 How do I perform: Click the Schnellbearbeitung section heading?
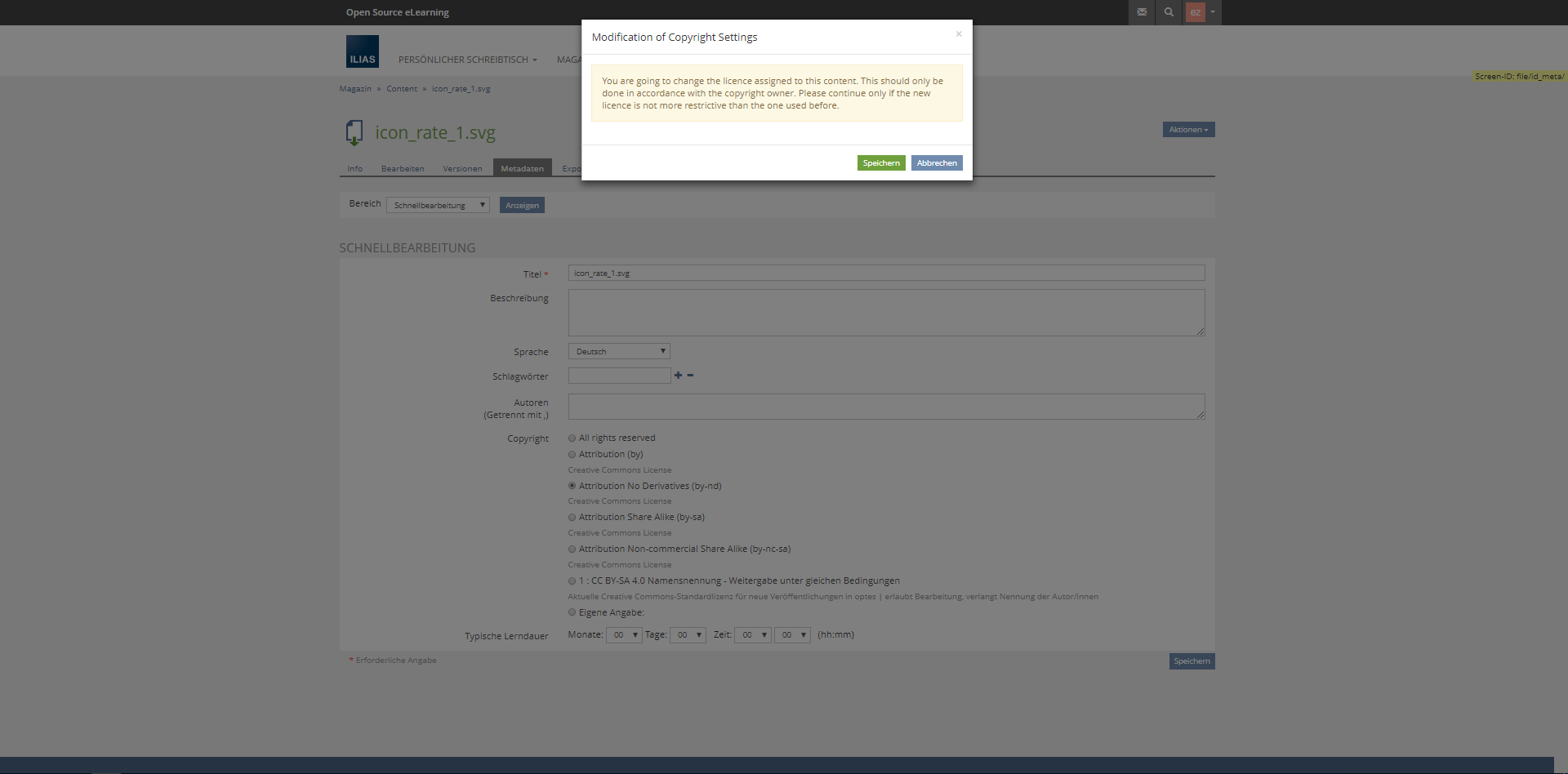[x=408, y=247]
